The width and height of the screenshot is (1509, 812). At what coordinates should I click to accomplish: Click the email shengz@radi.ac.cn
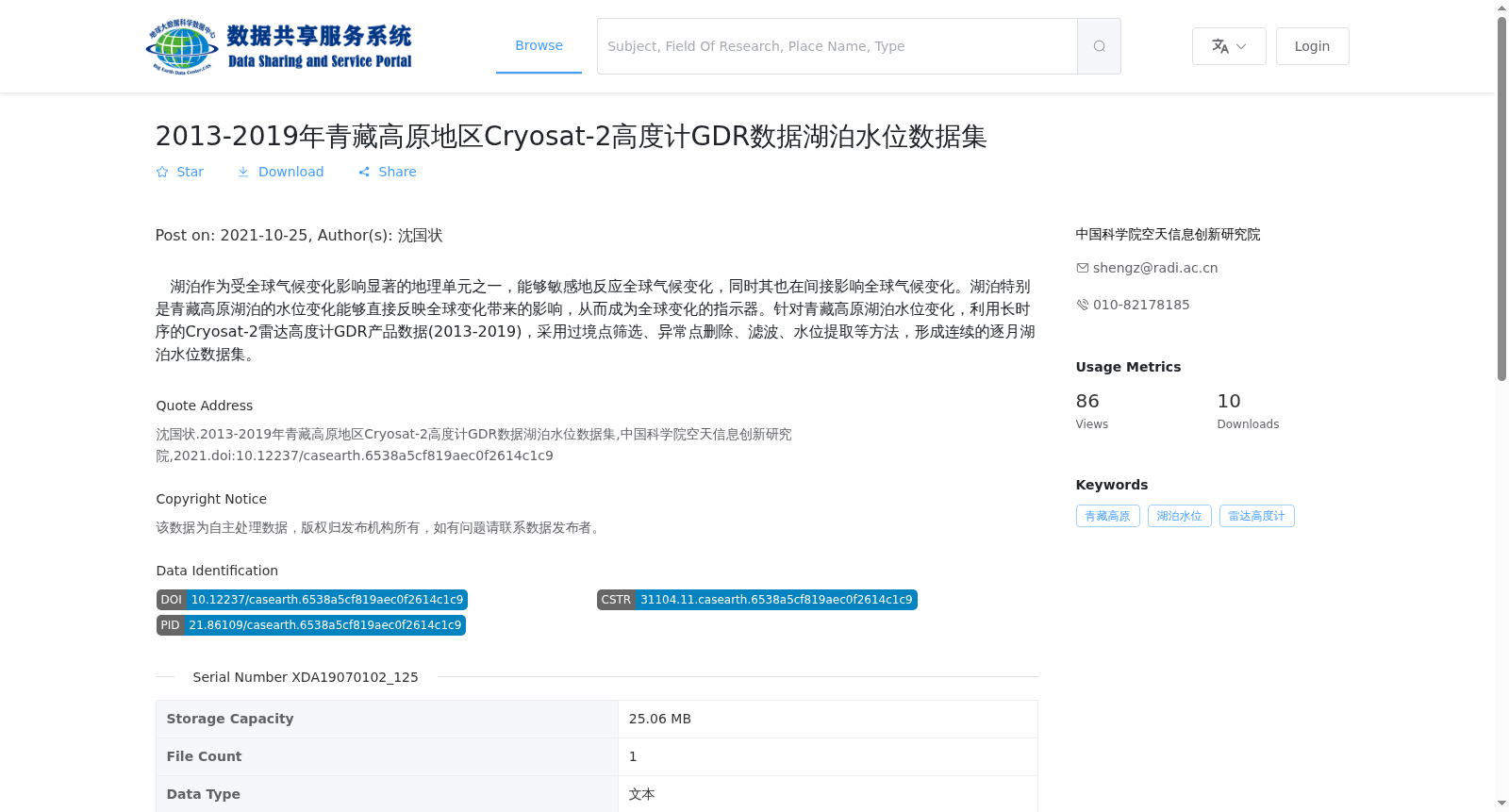pyautogui.click(x=1155, y=268)
